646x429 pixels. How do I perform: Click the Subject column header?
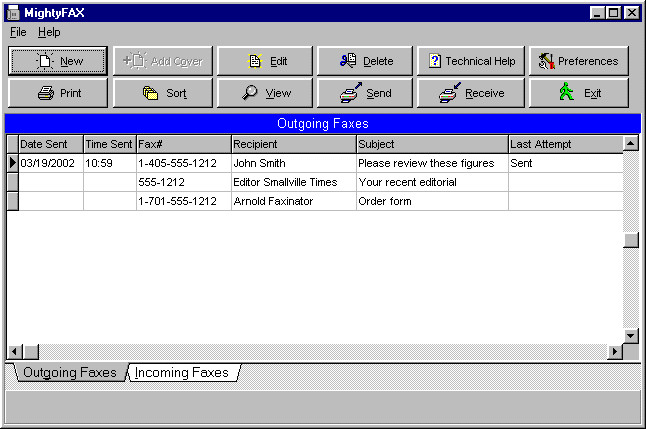432,144
